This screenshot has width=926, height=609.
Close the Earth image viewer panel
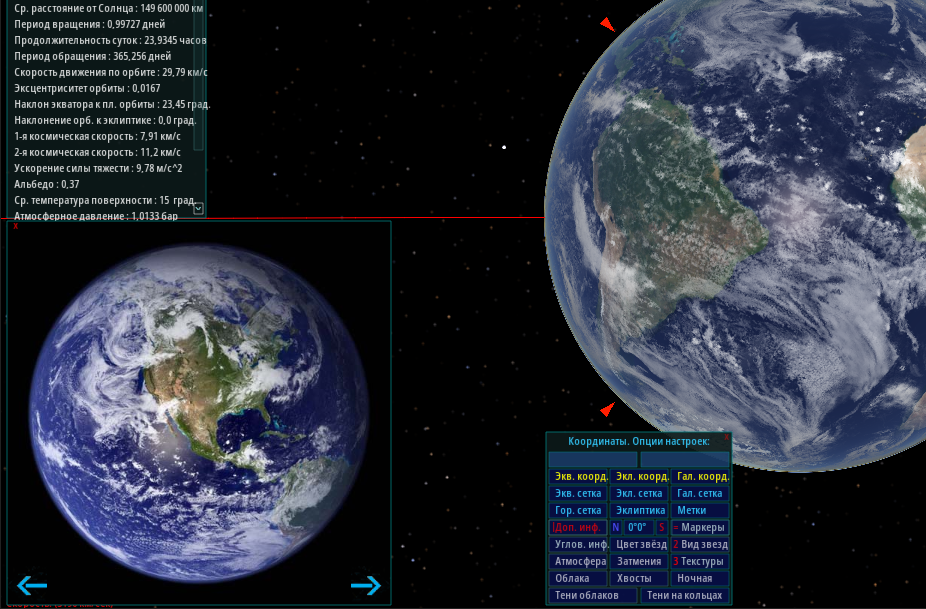coord(15,226)
